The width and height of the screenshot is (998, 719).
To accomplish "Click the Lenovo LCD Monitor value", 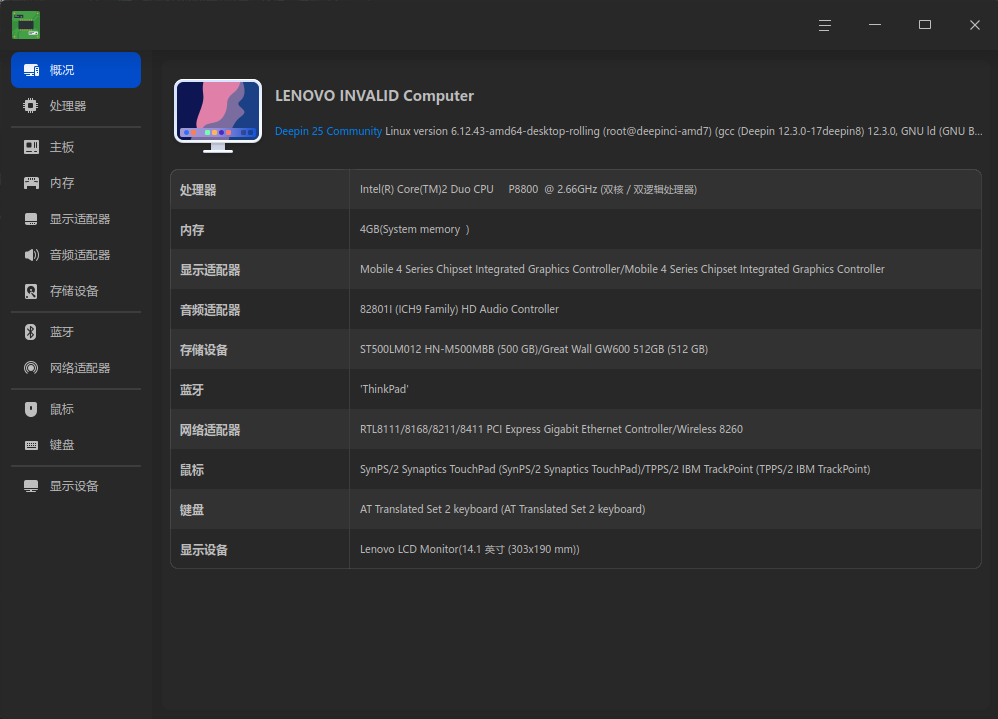I will coord(470,549).
